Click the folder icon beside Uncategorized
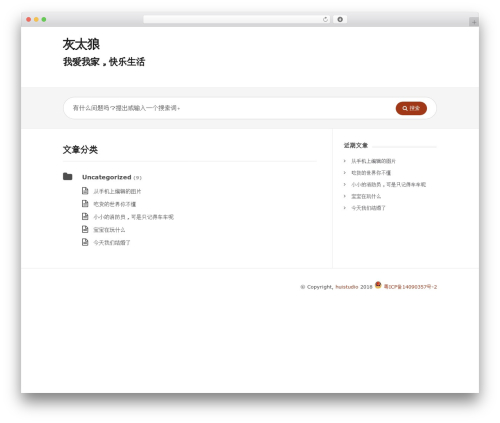This screenshot has height=423, width=500. (x=68, y=176)
